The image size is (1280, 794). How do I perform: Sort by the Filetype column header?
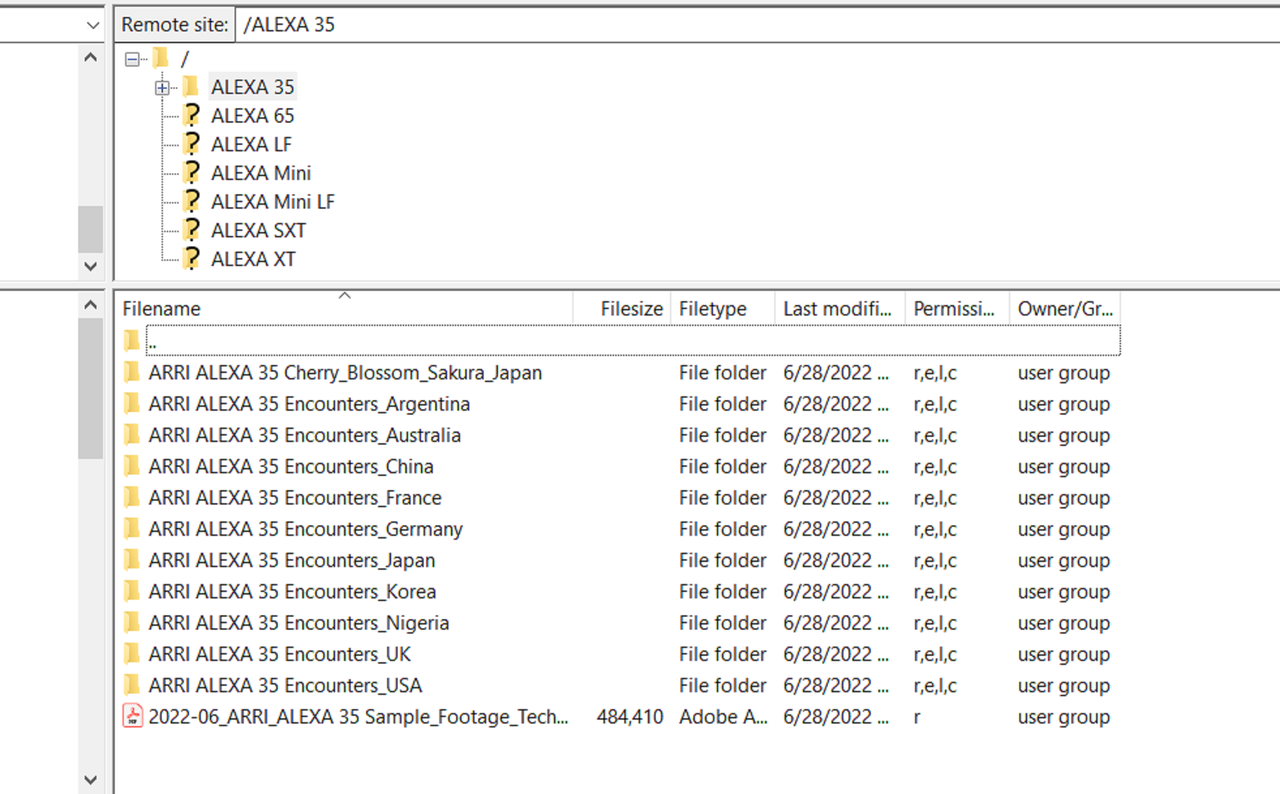click(723, 309)
